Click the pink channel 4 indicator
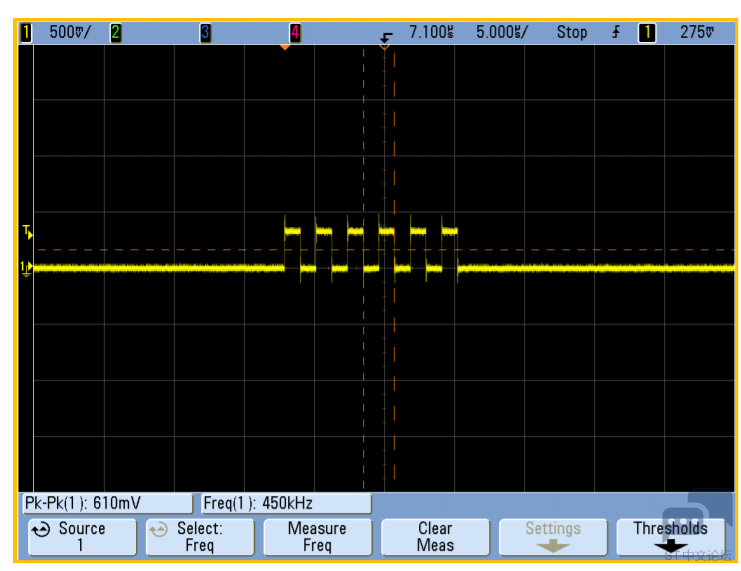The height and width of the screenshot is (571, 741). tap(295, 32)
